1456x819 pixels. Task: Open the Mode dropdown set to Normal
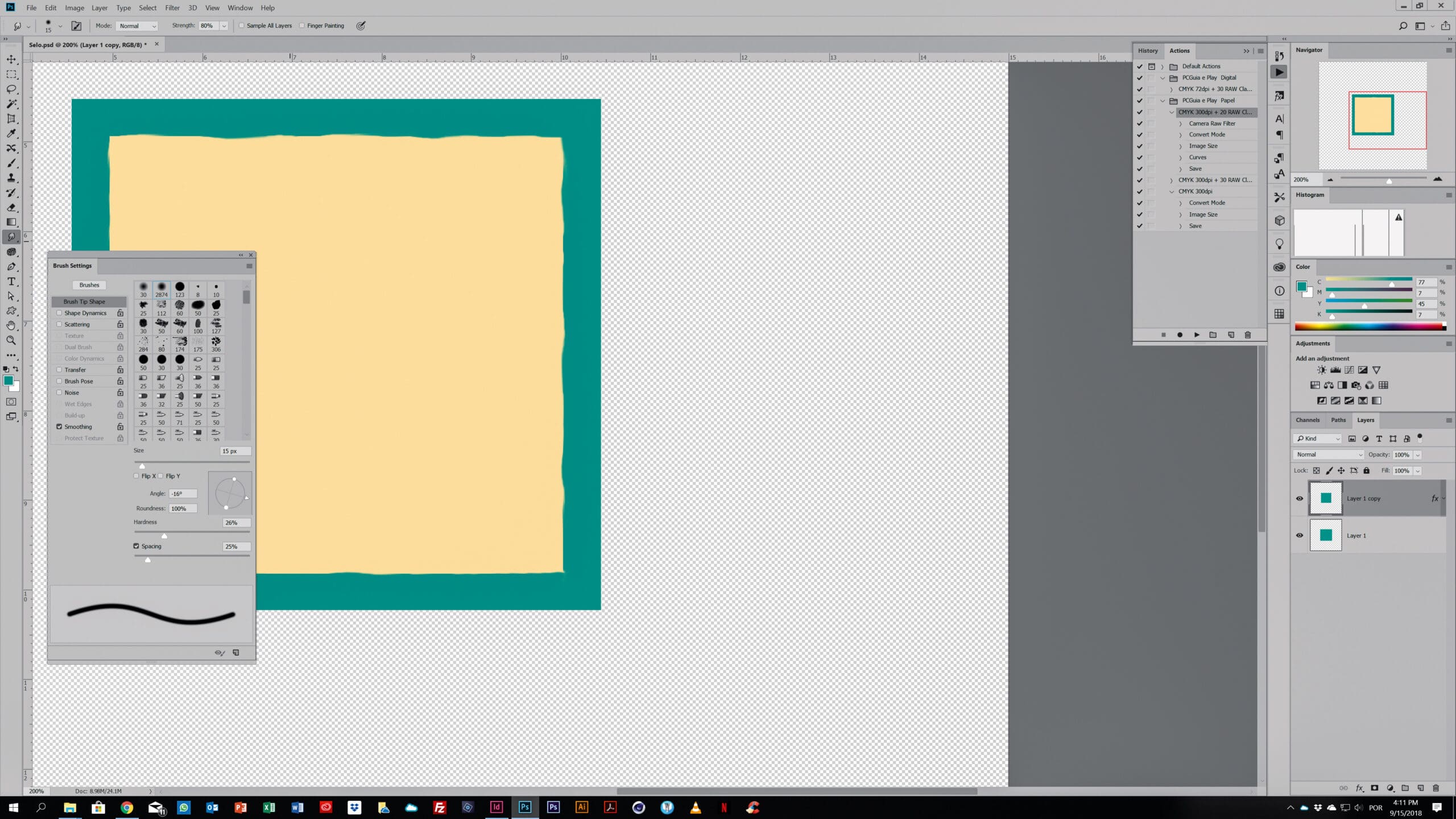click(136, 26)
